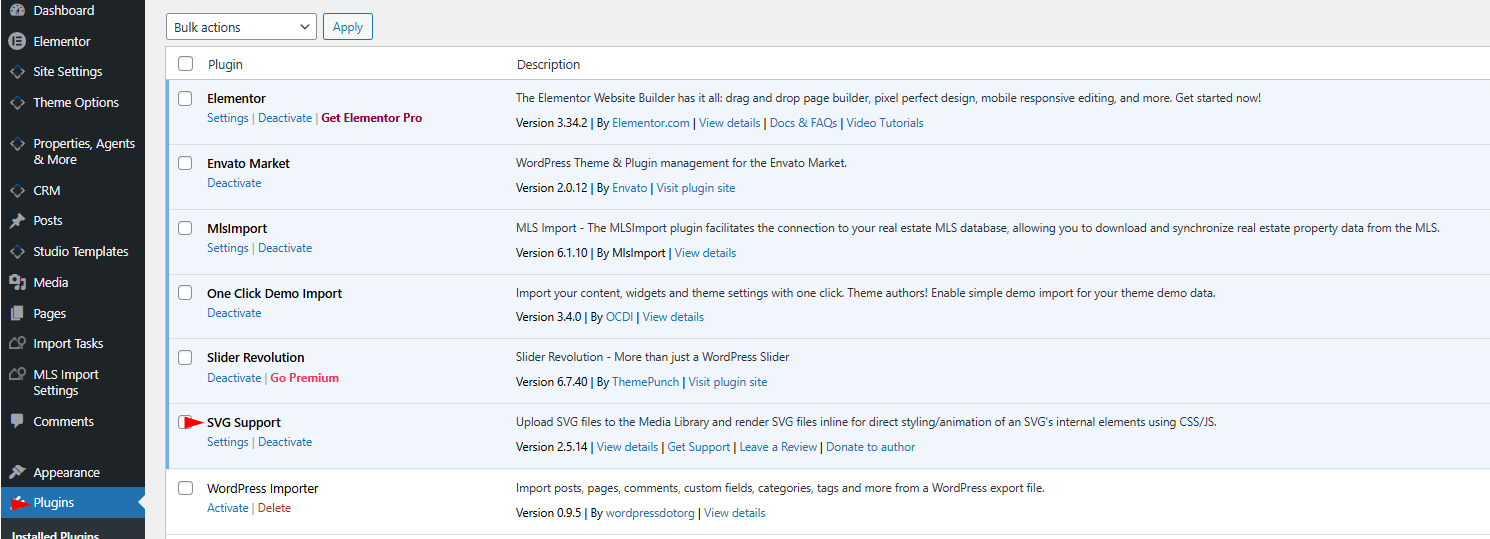Image resolution: width=1490 pixels, height=539 pixels.
Task: Click Get Elementor Pro link
Action: 371,118
